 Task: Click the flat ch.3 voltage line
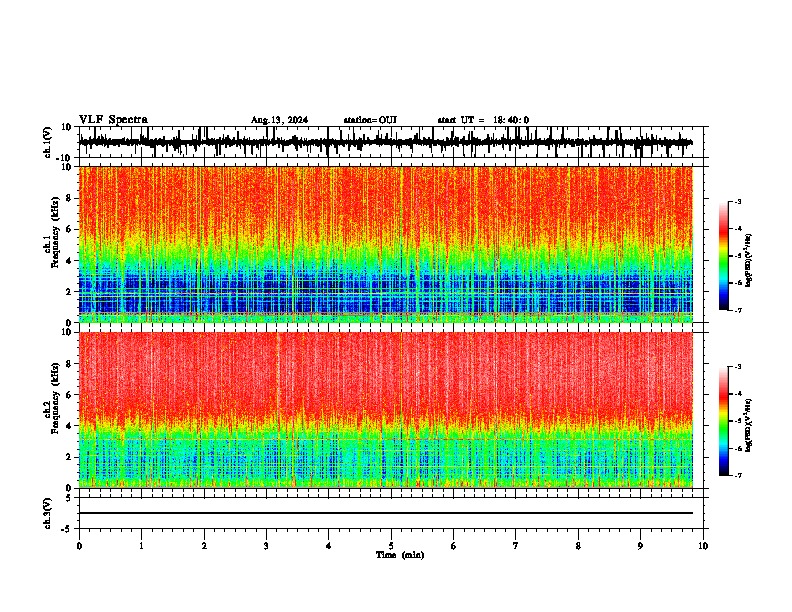tap(385, 513)
